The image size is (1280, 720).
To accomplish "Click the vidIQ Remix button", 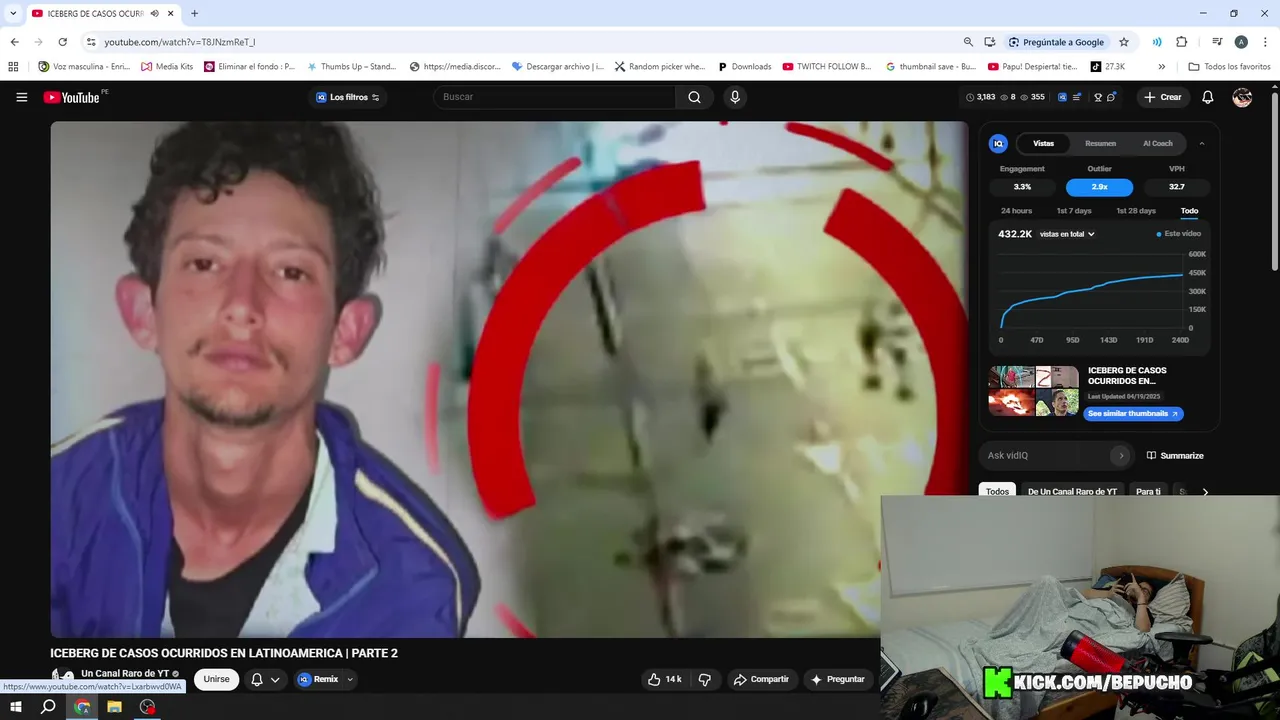I will tap(318, 679).
